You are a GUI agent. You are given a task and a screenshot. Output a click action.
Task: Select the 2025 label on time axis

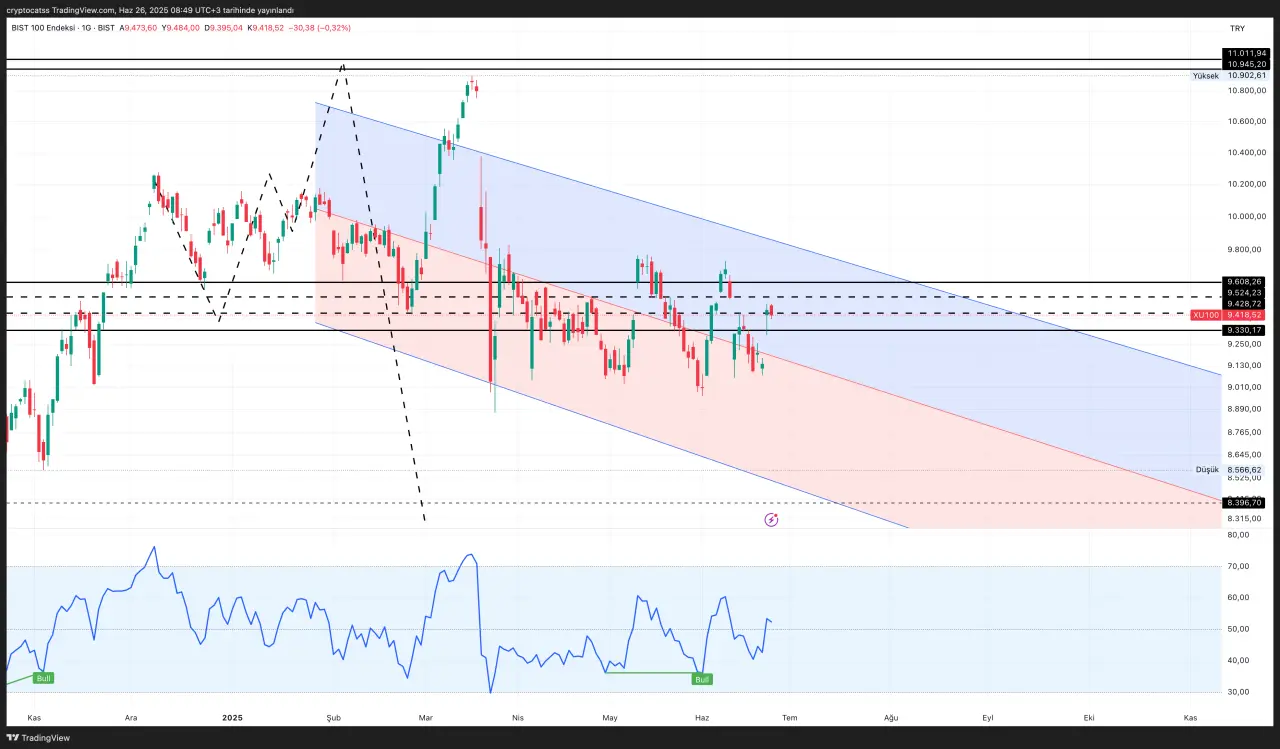[x=232, y=717]
